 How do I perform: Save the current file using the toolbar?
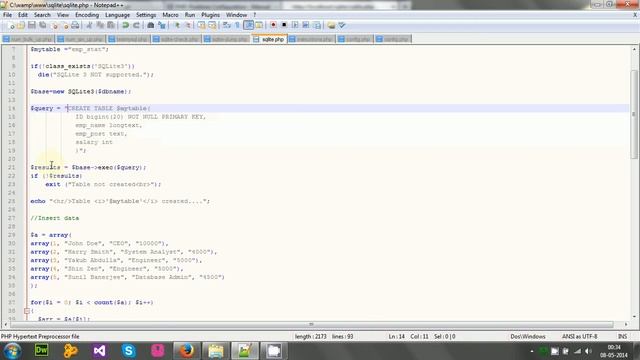coord(31,25)
